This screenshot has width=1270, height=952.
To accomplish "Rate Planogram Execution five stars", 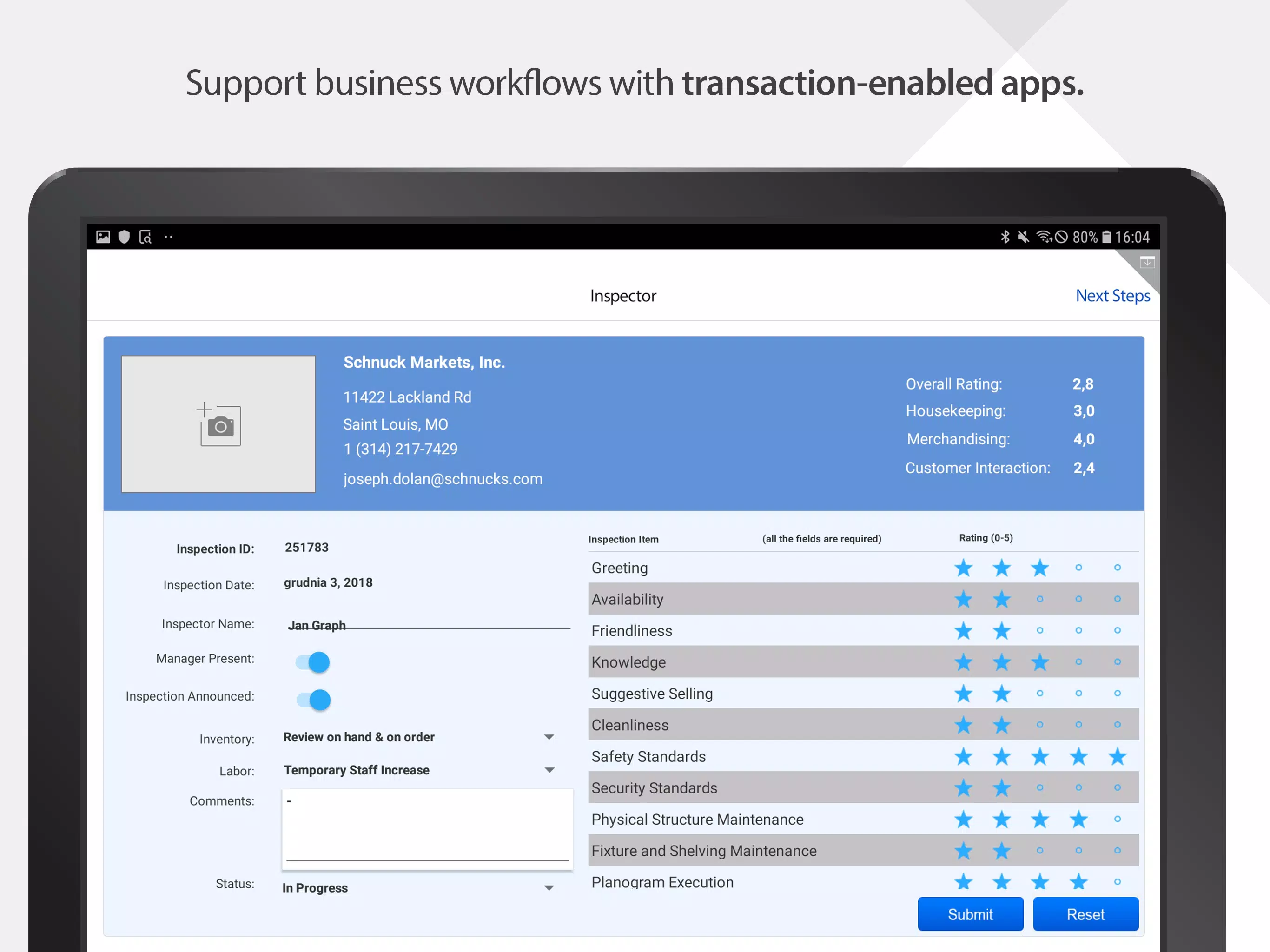I will (x=1117, y=881).
